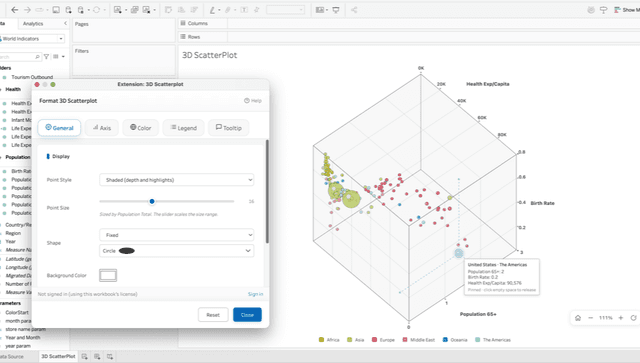
Task: Zoom in with the plus icon
Action: (x=621, y=318)
